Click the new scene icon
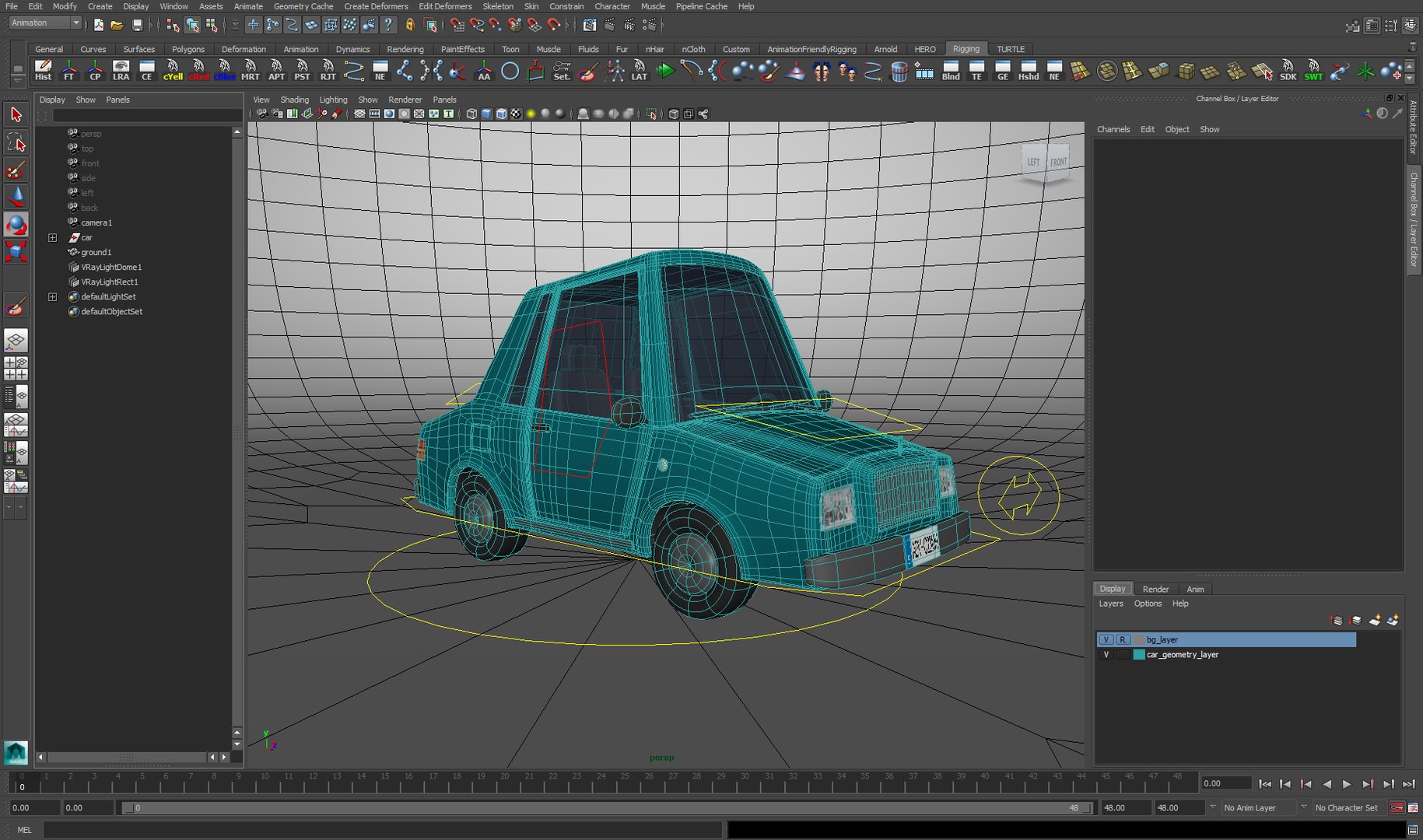 point(99,25)
